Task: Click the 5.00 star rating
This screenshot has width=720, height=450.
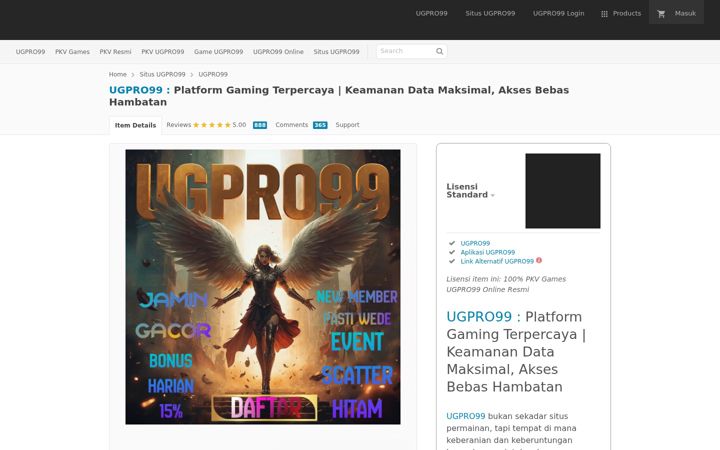Action: [x=219, y=125]
